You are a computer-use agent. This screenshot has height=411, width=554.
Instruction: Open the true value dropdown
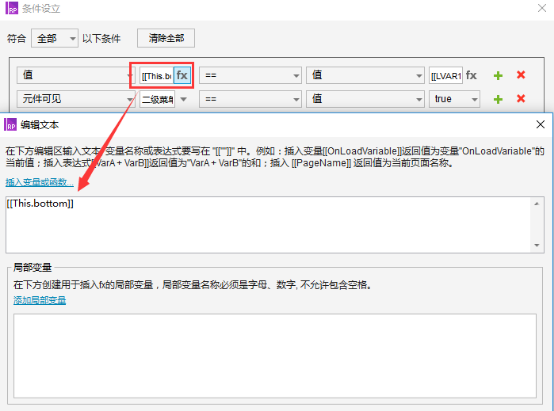pyautogui.click(x=454, y=99)
